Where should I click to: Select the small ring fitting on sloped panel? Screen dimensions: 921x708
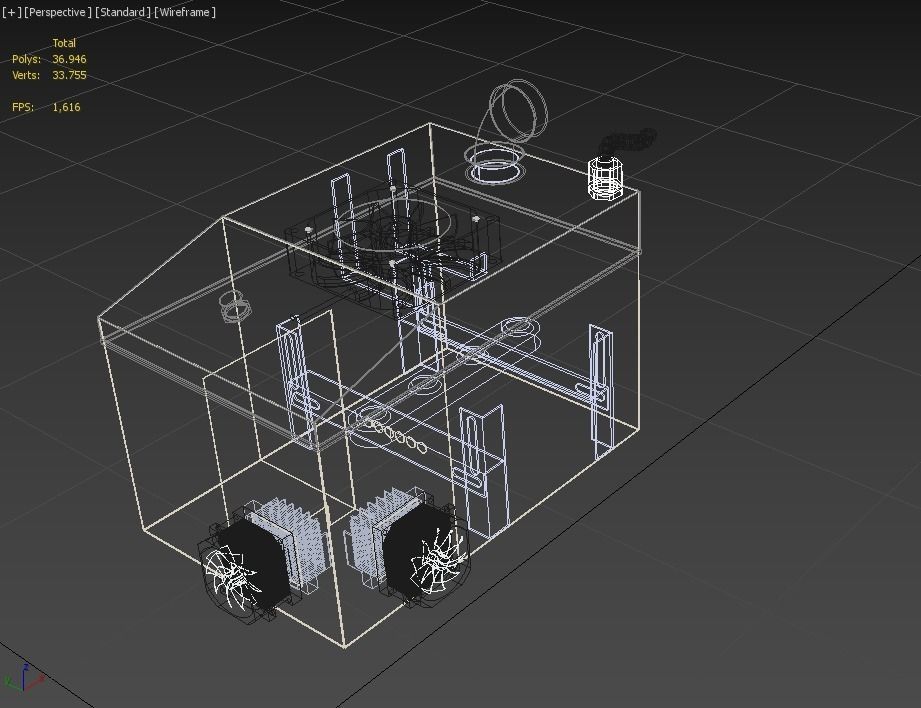click(x=236, y=306)
